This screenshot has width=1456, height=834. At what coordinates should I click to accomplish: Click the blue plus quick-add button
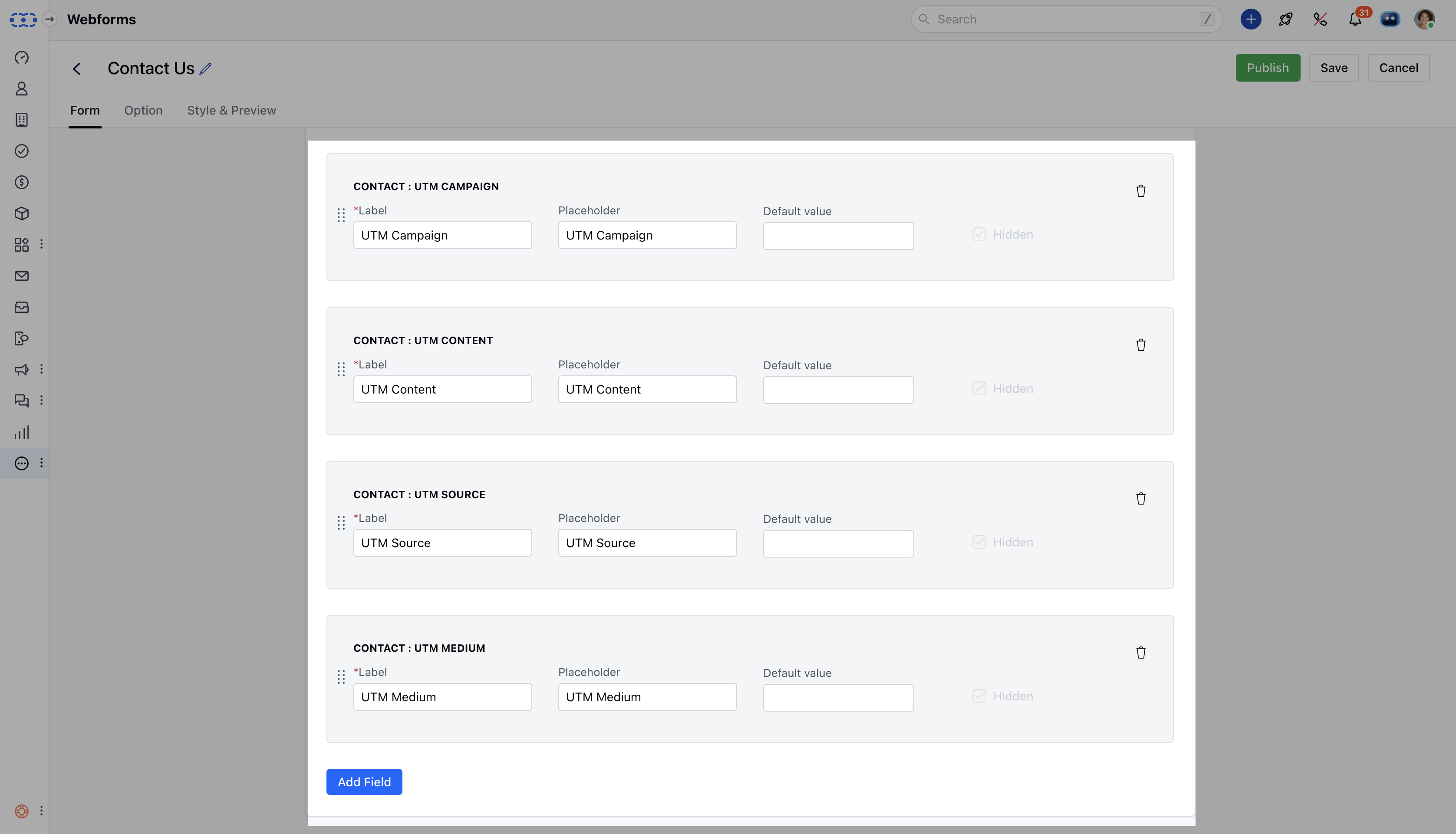[x=1251, y=20]
